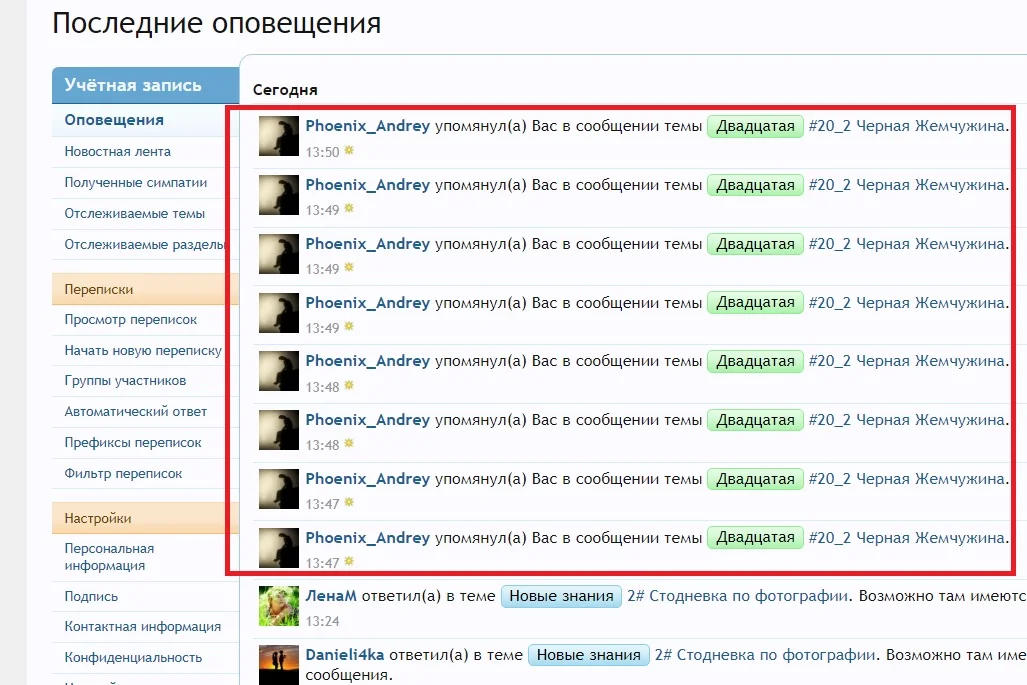Select Оповещения in the sidebar
Image resolution: width=1027 pixels, height=685 pixels.
[100, 120]
